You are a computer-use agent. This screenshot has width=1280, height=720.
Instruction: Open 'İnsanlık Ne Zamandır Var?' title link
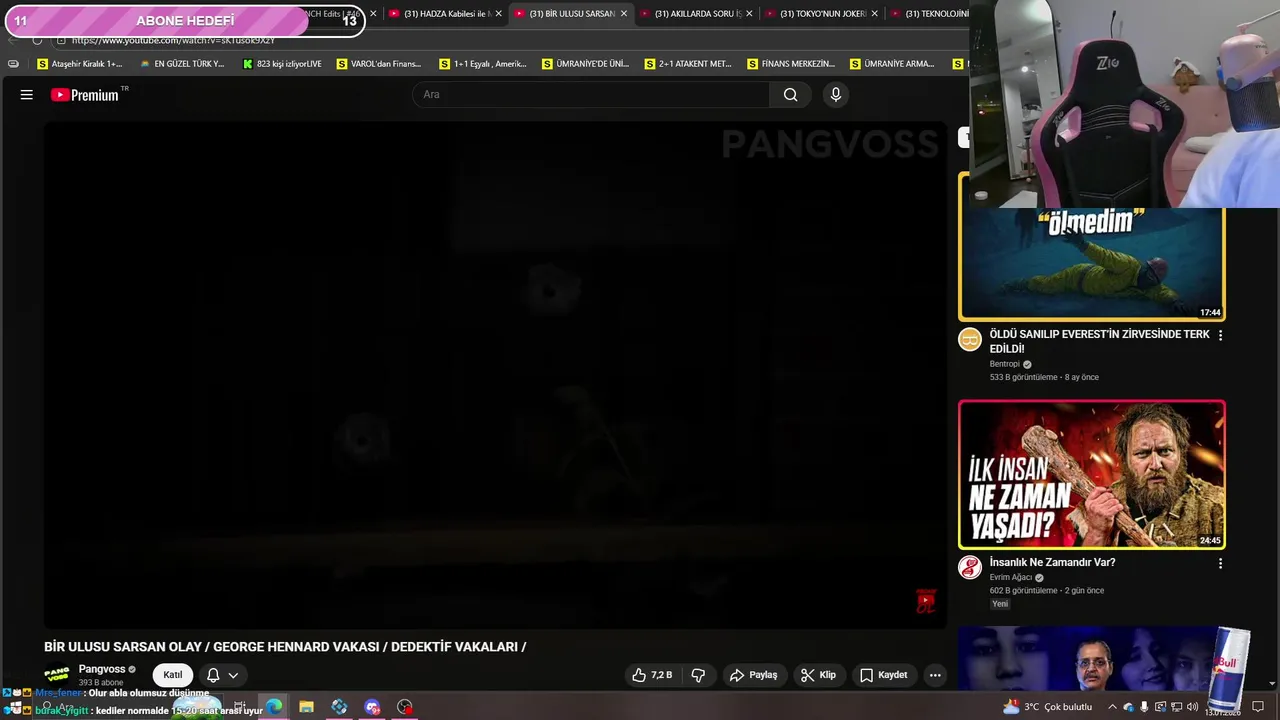(1052, 562)
